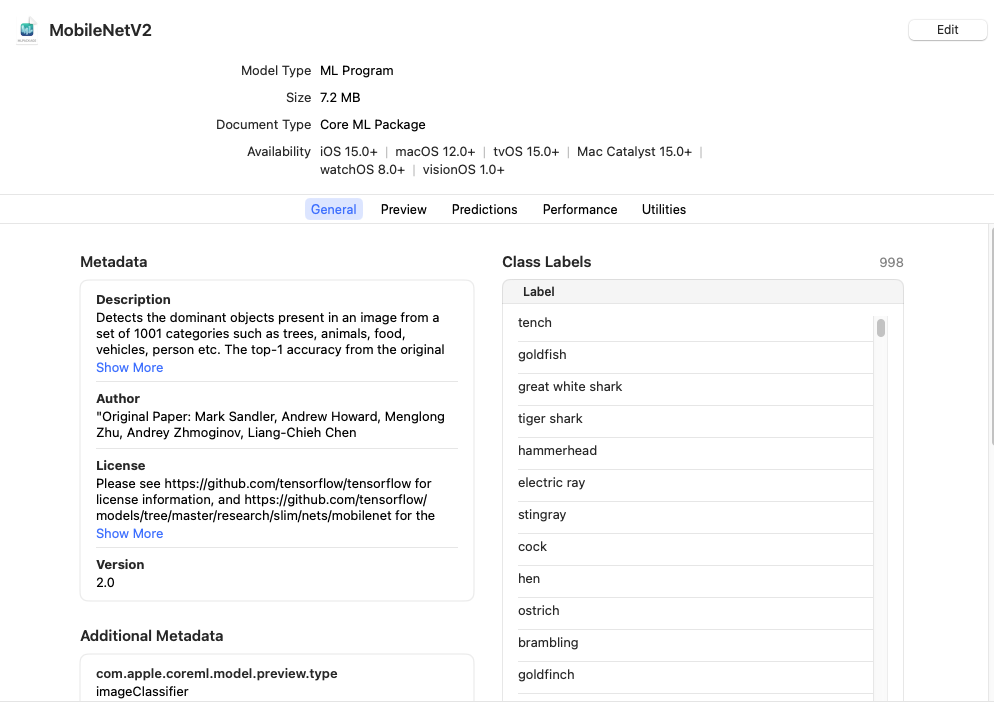Click the main window vertical scrollbar
This screenshot has height=708, width=994.
coord(991,336)
